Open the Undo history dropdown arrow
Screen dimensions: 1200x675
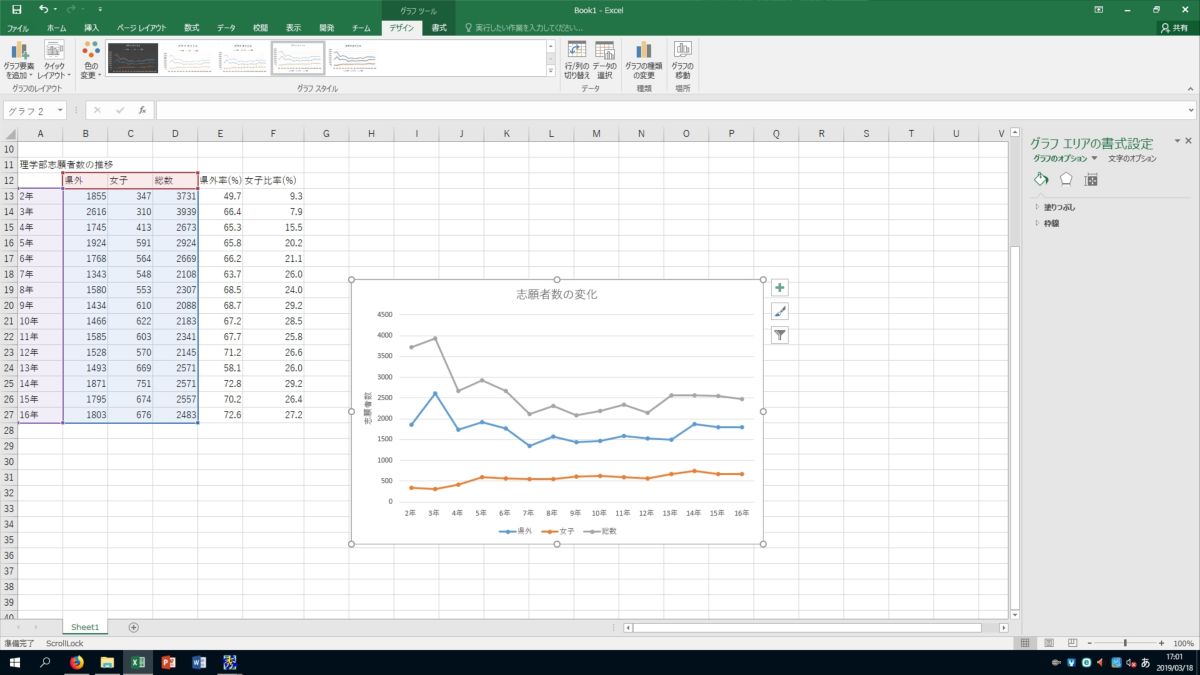point(56,9)
